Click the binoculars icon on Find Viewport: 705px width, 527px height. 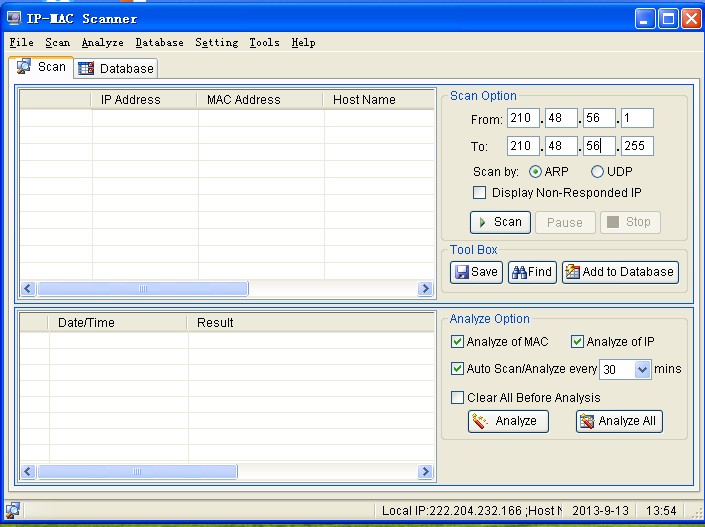tap(519, 272)
